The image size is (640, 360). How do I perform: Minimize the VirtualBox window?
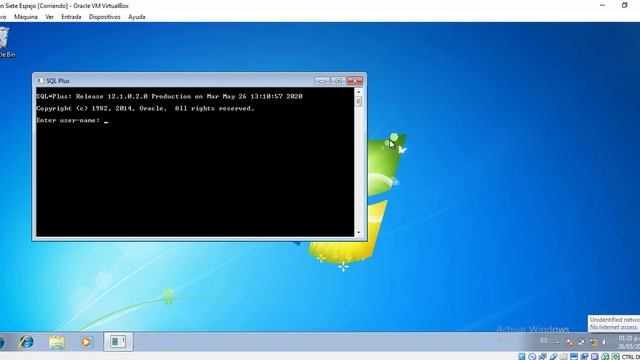click(x=603, y=5)
